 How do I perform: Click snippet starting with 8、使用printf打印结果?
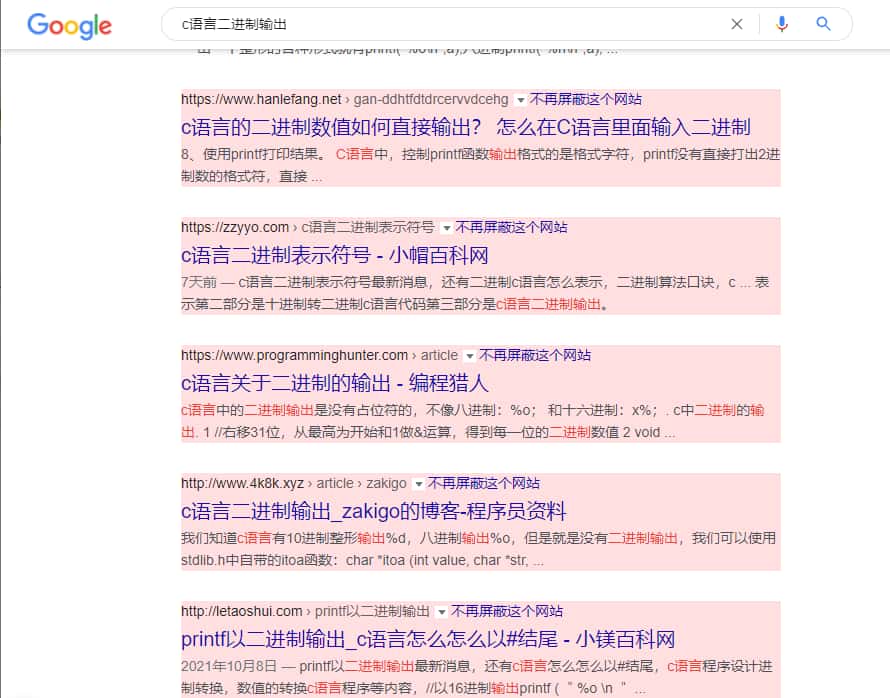481,165
